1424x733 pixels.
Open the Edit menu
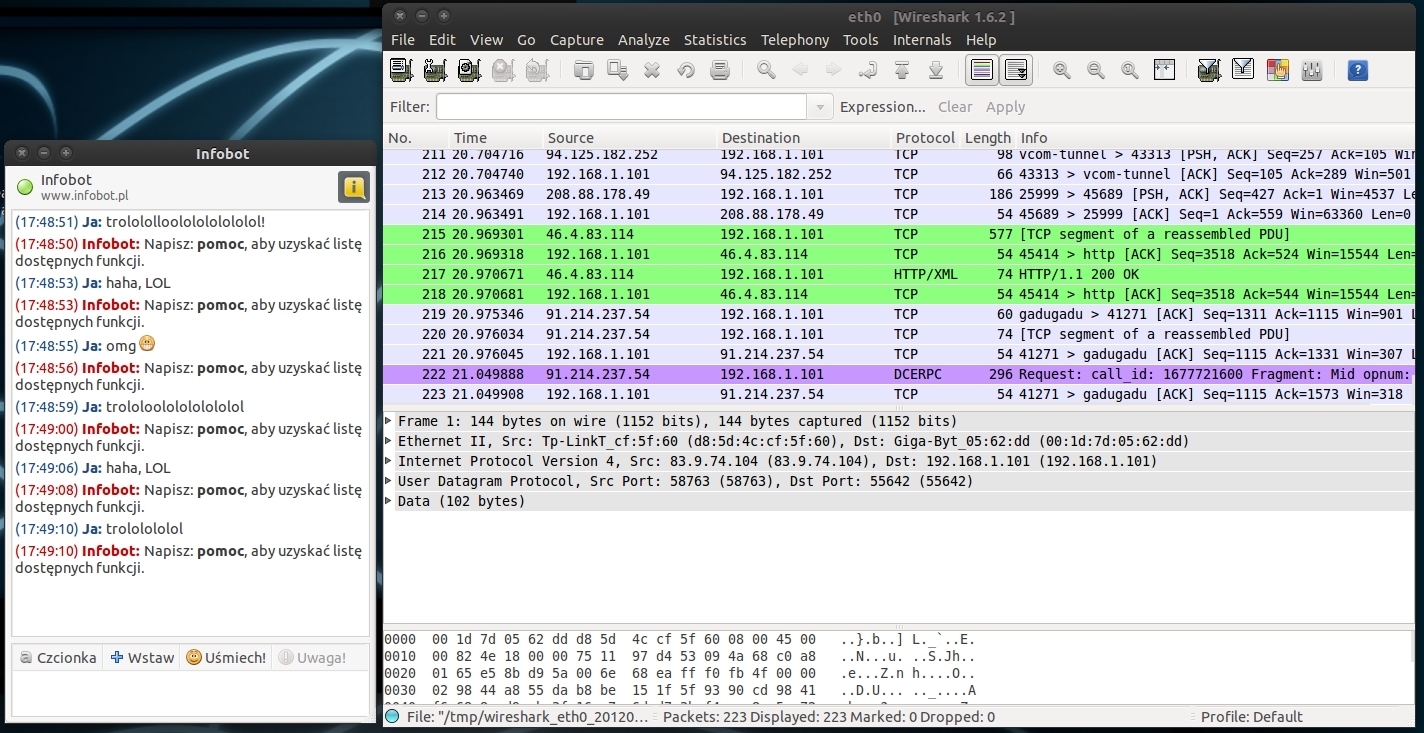(442, 40)
